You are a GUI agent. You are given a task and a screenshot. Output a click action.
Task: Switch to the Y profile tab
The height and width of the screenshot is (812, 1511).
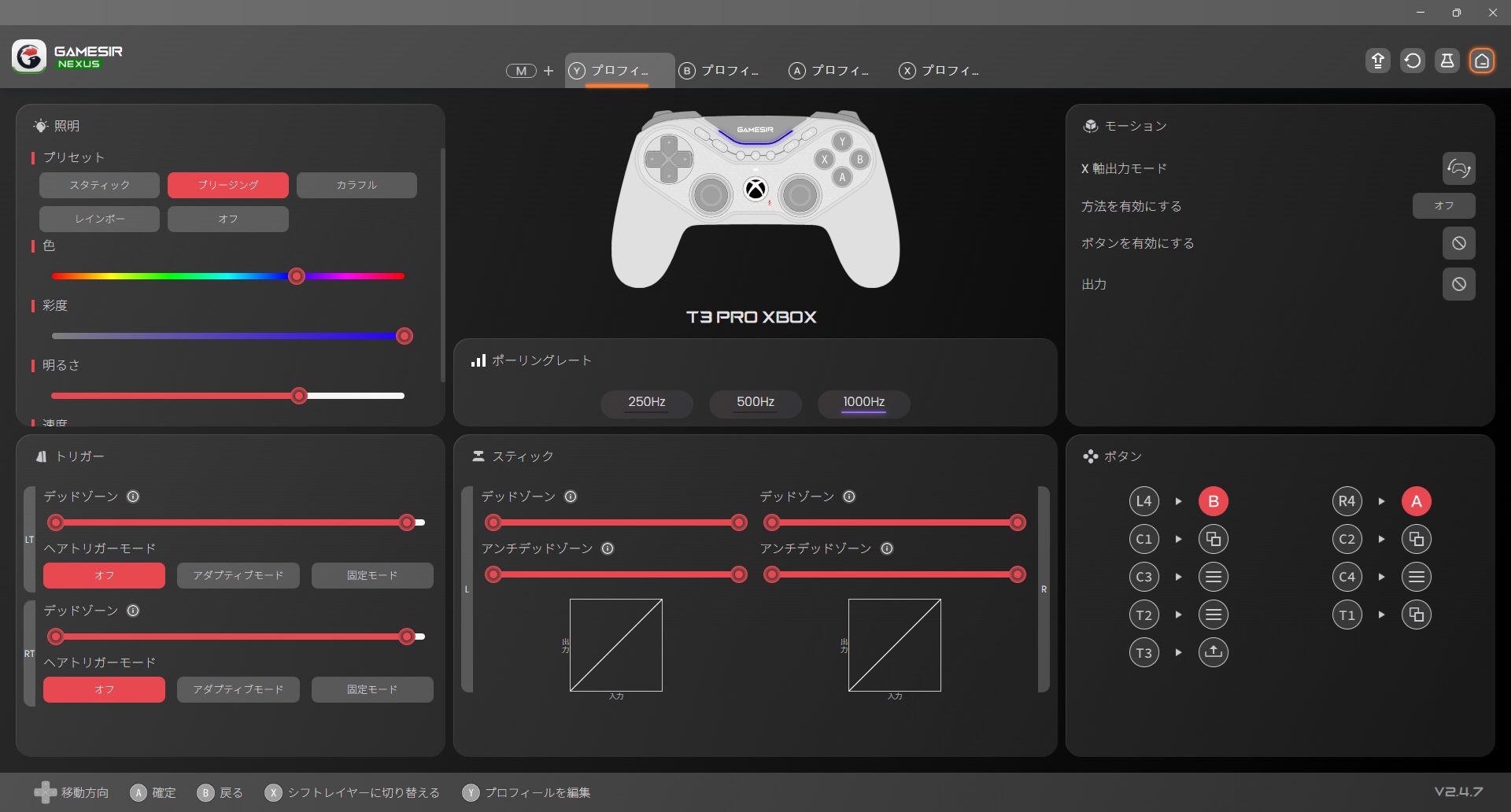(x=619, y=71)
